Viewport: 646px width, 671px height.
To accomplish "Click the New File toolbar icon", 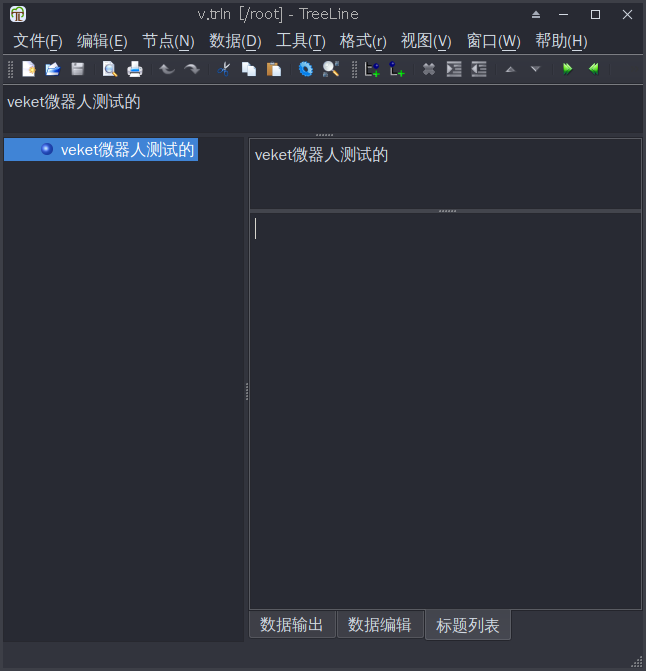I will pos(29,69).
